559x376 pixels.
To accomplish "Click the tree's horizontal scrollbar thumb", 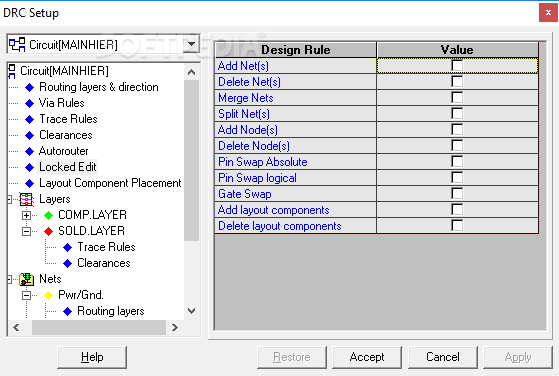I will point(99,328).
